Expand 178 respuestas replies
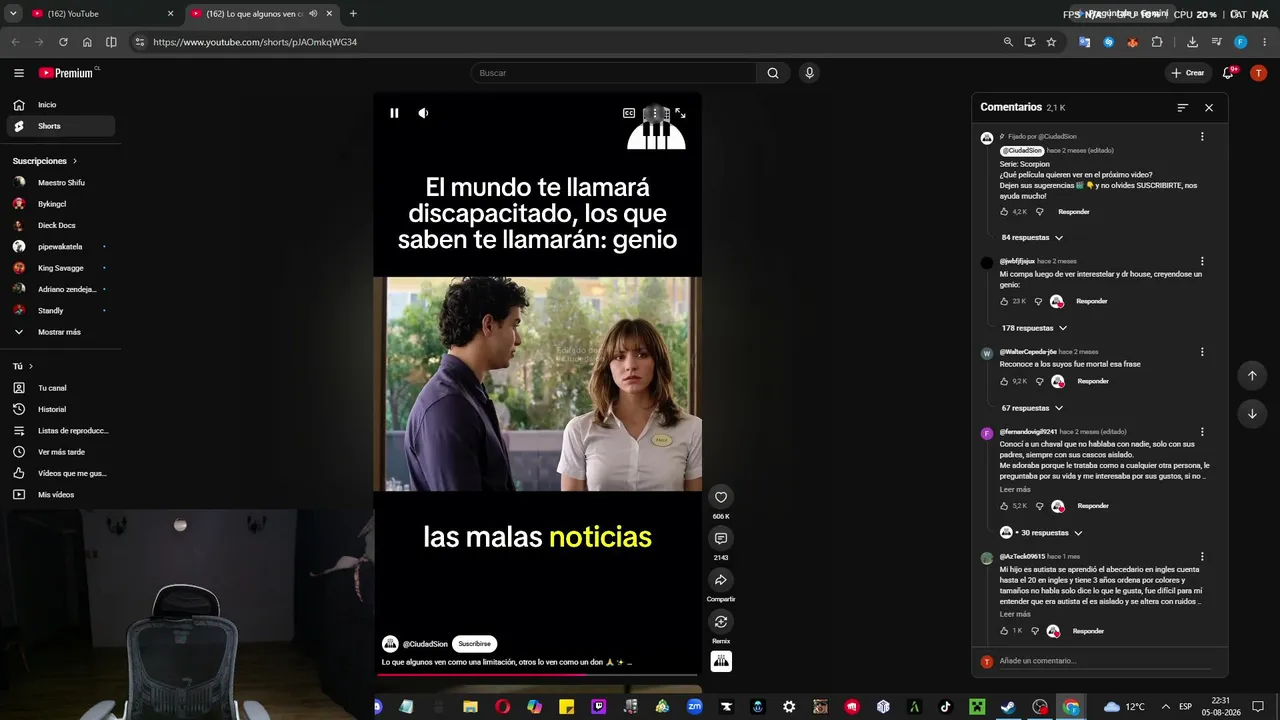 pyautogui.click(x=1035, y=328)
